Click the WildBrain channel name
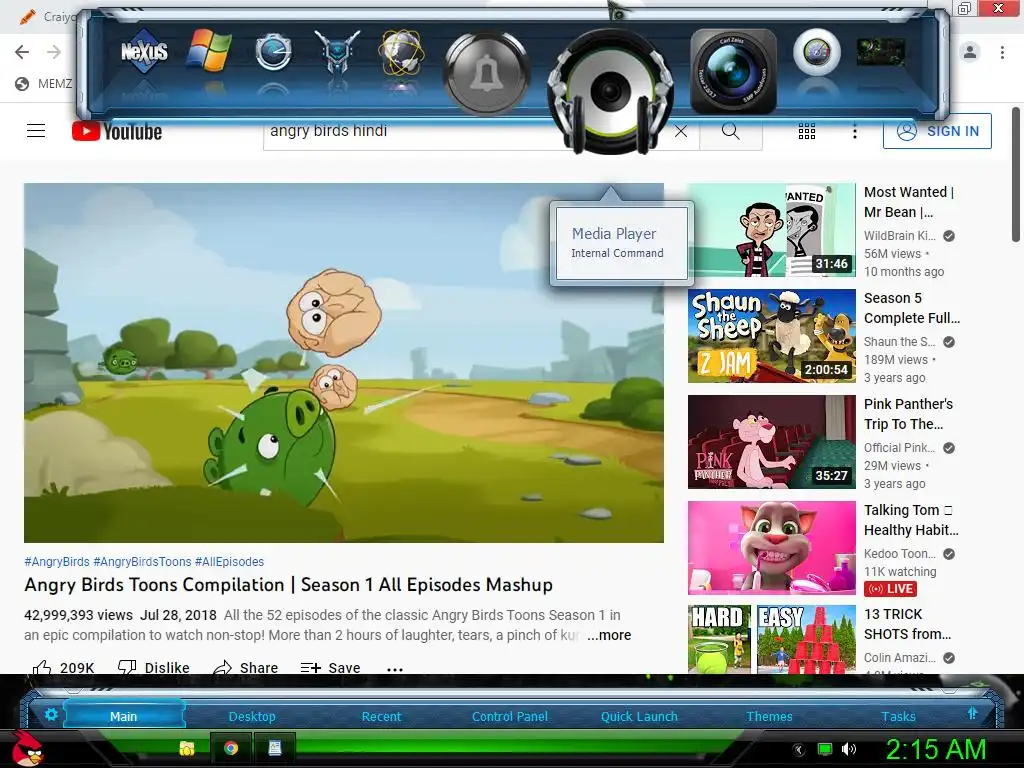This screenshot has width=1024, height=768. point(900,236)
